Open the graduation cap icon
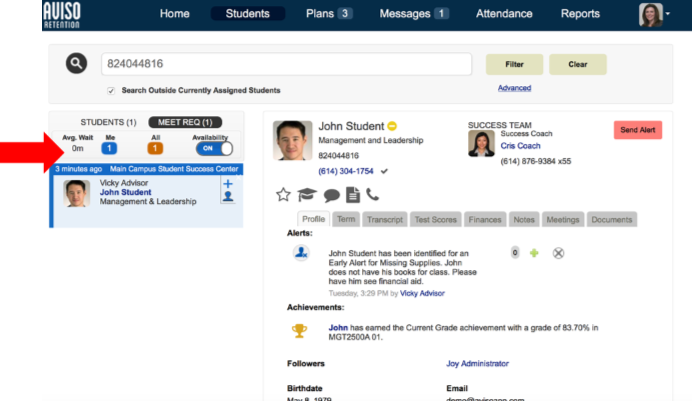693x401 pixels. pyautogui.click(x=307, y=195)
